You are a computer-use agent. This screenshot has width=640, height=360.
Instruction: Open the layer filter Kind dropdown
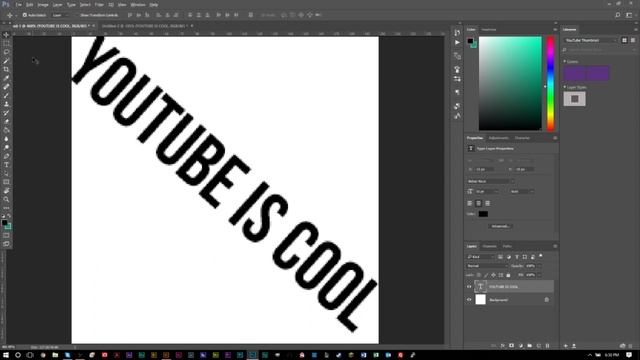[480, 257]
